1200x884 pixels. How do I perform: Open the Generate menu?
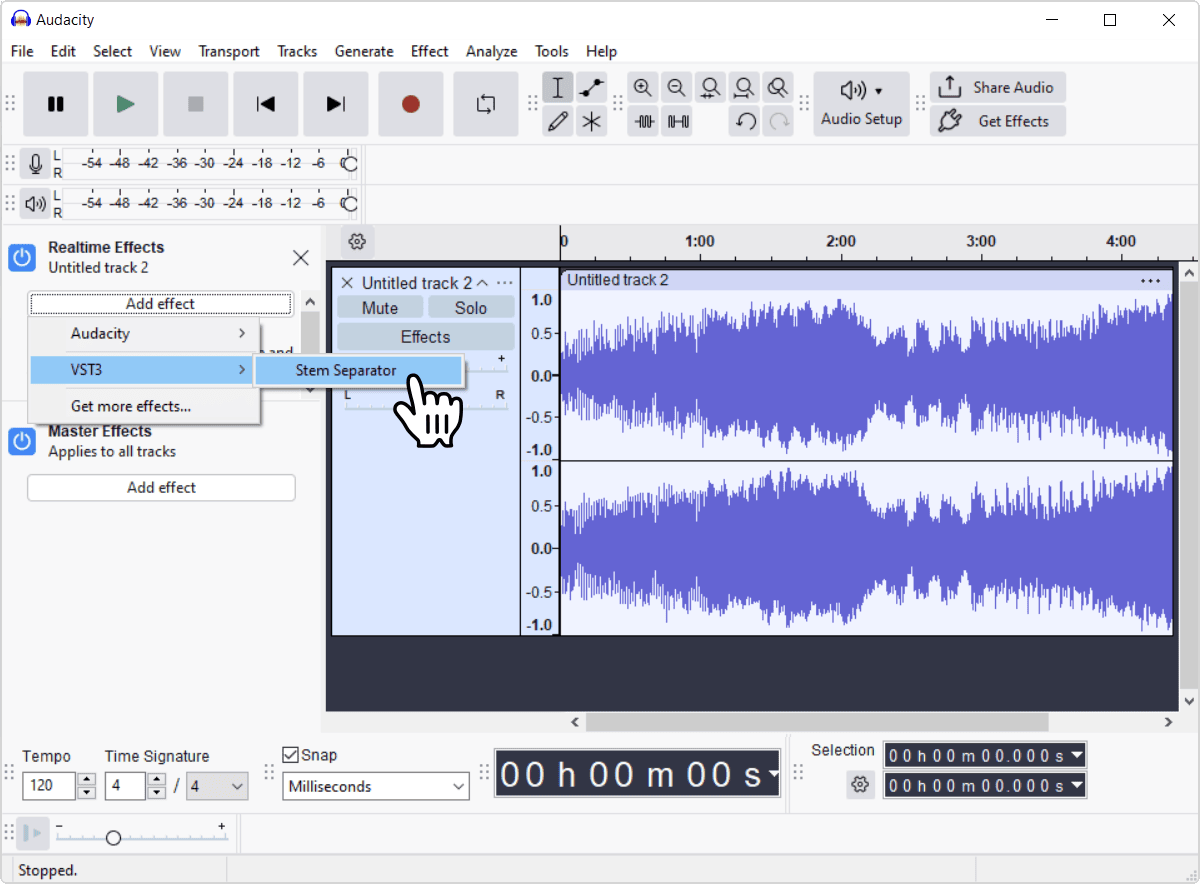click(x=364, y=51)
